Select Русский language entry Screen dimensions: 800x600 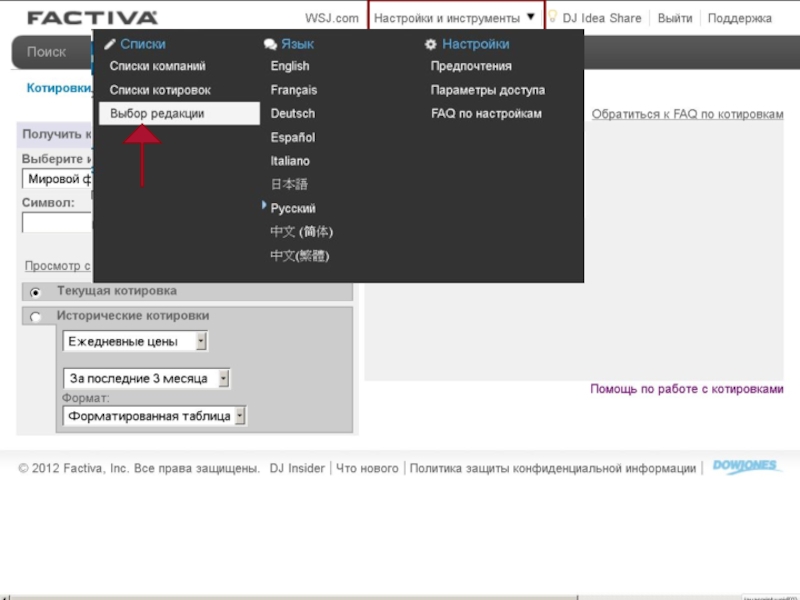[293, 208]
